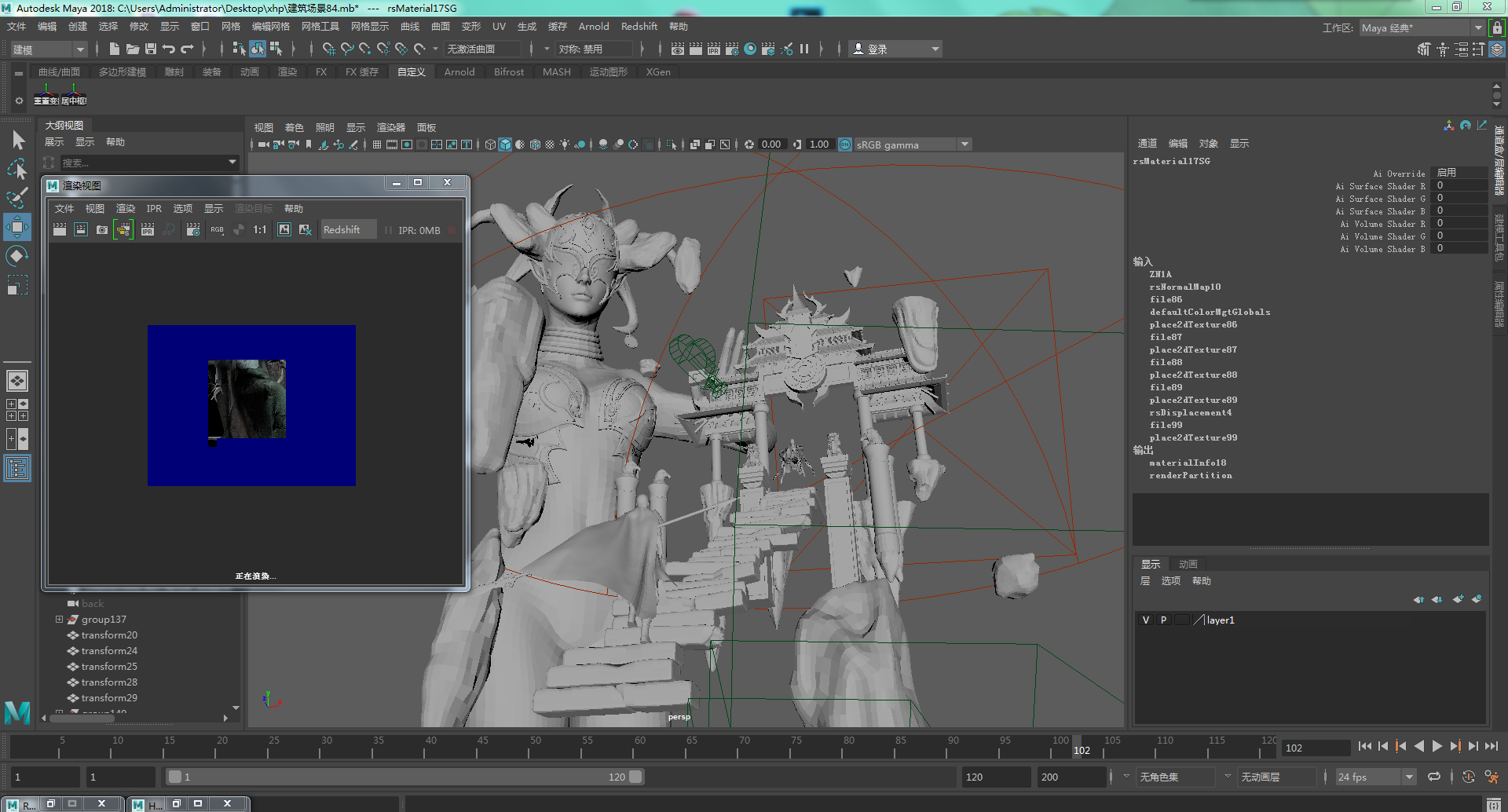Click the Rotate tool icon
Screen dimensions: 1508x812
[17, 256]
